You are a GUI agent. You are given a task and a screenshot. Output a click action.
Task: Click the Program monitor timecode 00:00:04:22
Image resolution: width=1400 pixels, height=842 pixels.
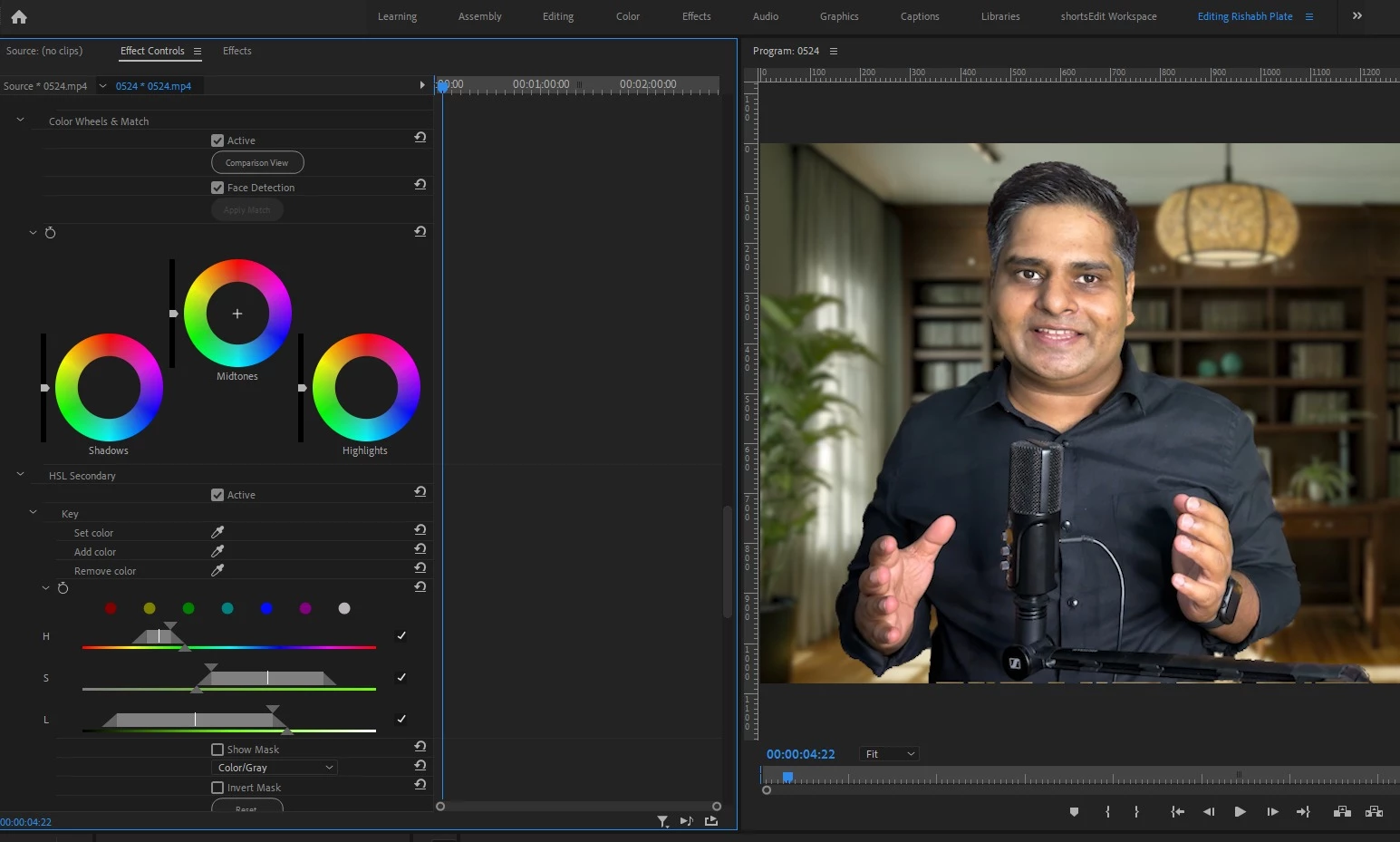tap(801, 754)
